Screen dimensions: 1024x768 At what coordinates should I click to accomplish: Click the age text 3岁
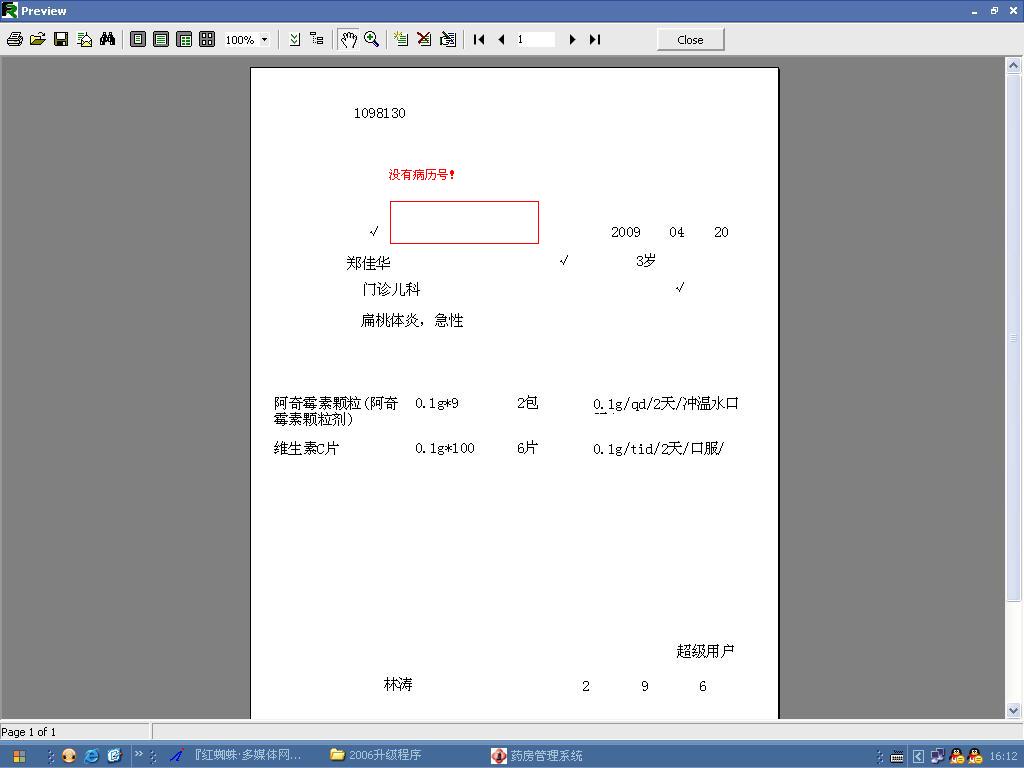(x=645, y=261)
